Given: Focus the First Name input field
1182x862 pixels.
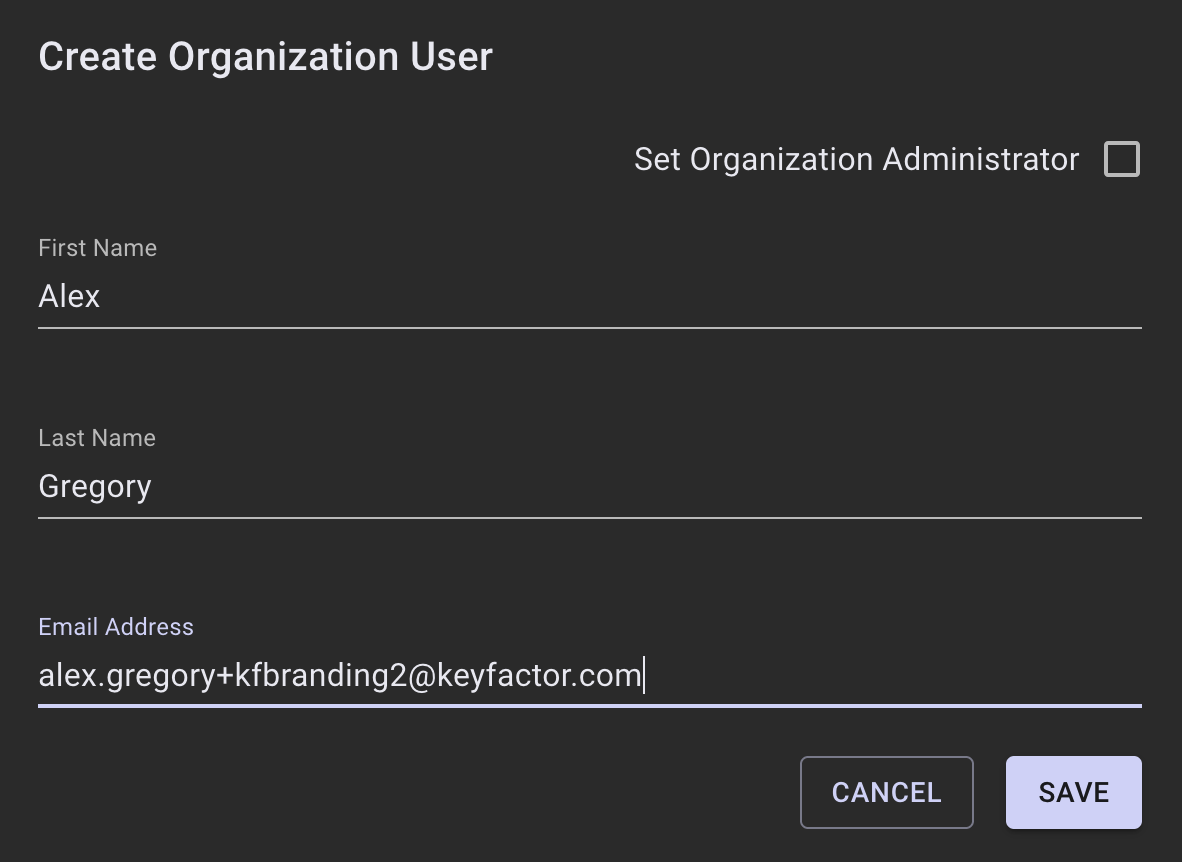Looking at the screenshot, I should pos(589,297).
